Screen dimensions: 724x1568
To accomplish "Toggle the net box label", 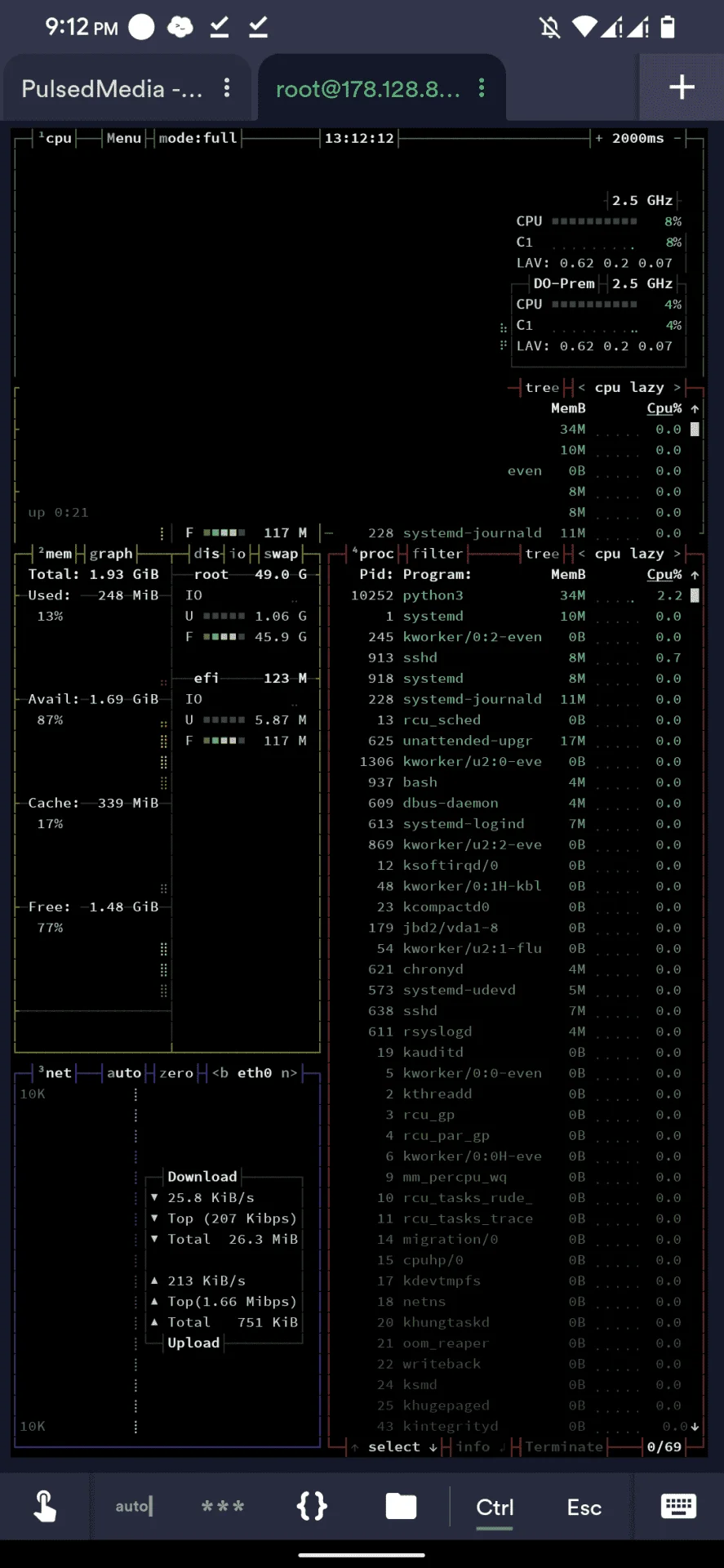I will coord(56,1073).
